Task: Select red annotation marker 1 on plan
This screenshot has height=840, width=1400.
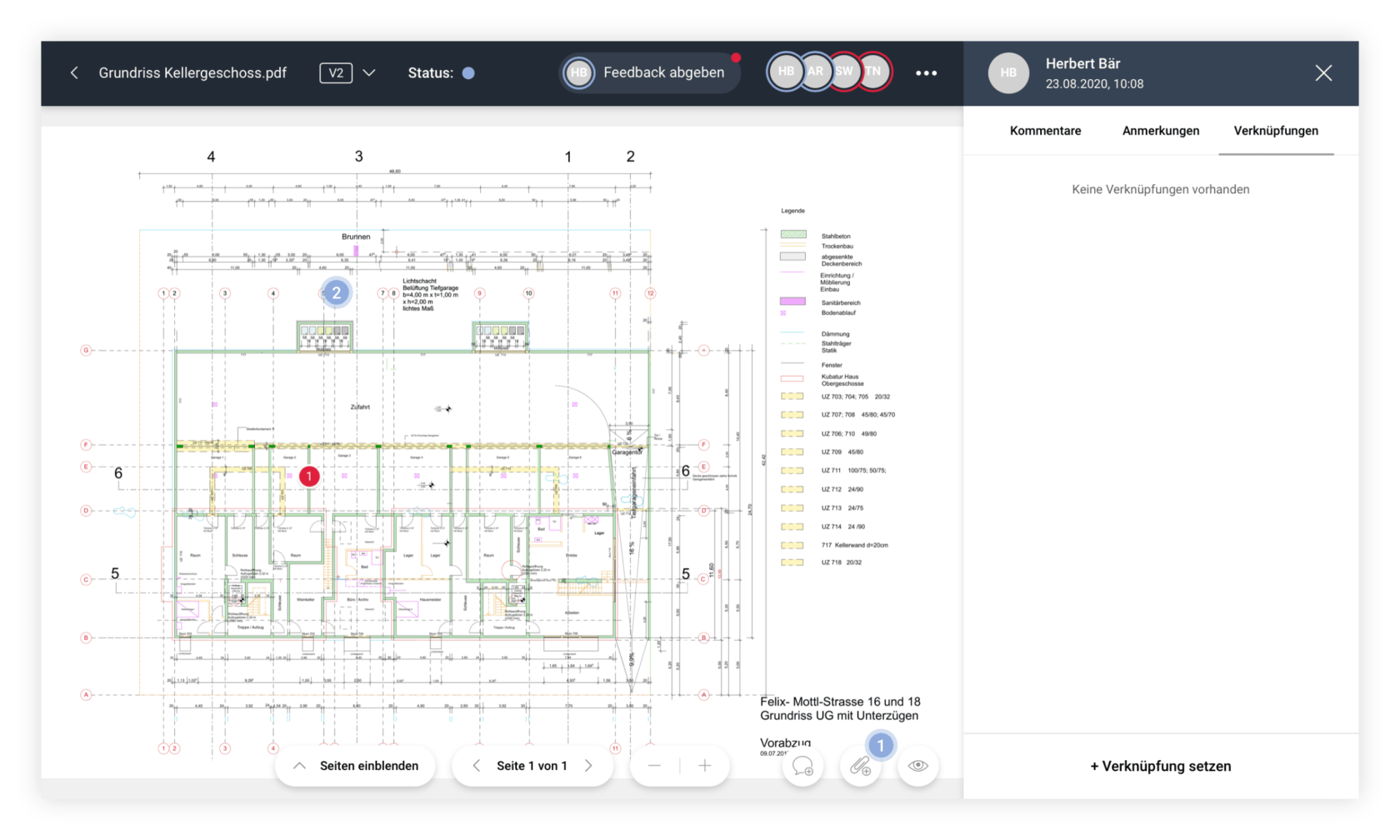Action: [x=309, y=476]
